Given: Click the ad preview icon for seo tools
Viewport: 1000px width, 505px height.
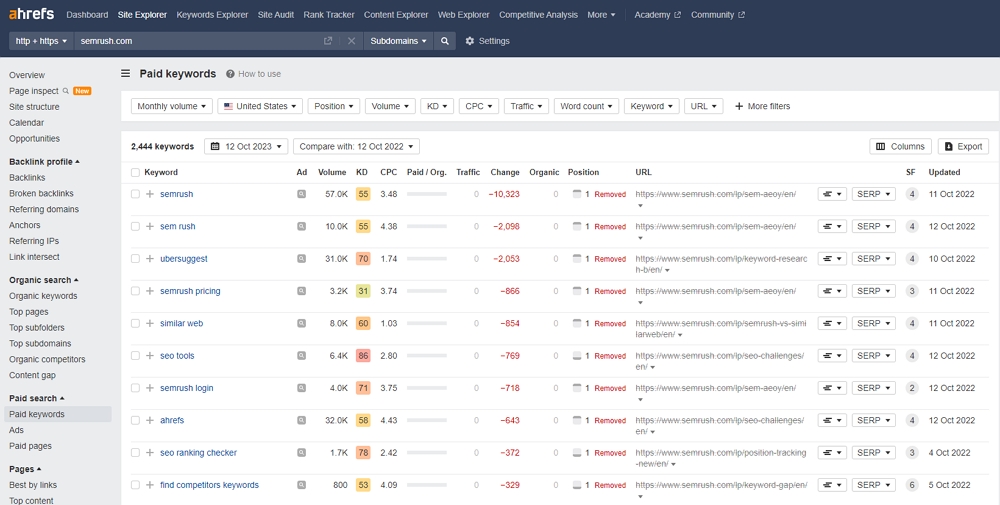Looking at the screenshot, I should click(x=301, y=356).
